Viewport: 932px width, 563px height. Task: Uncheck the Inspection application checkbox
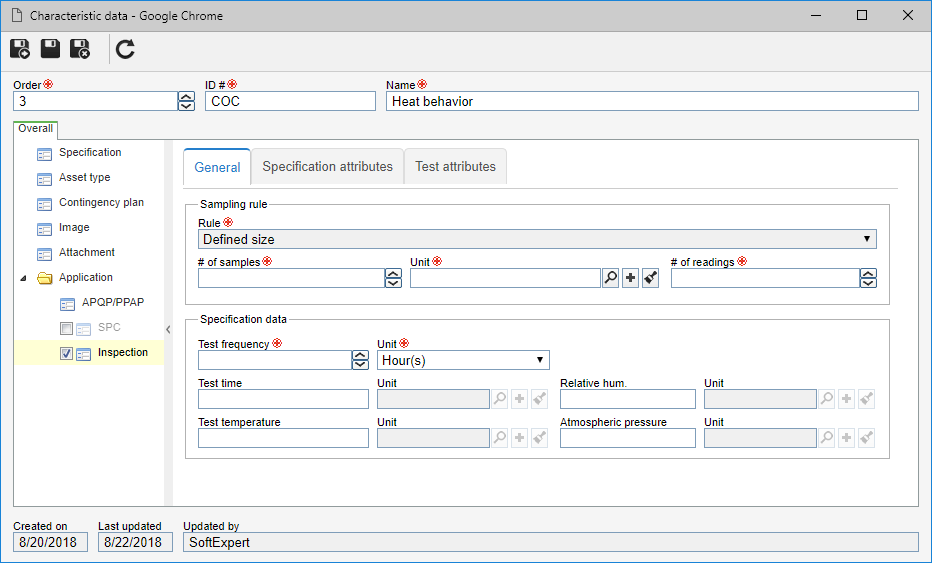pyautogui.click(x=67, y=353)
